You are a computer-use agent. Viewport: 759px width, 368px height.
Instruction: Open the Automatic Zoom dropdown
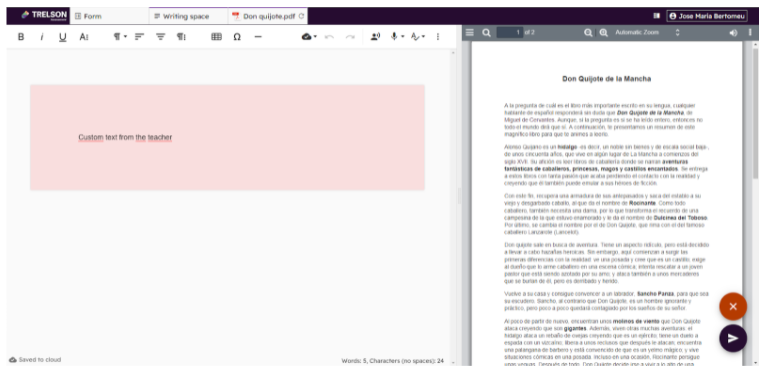click(x=647, y=32)
